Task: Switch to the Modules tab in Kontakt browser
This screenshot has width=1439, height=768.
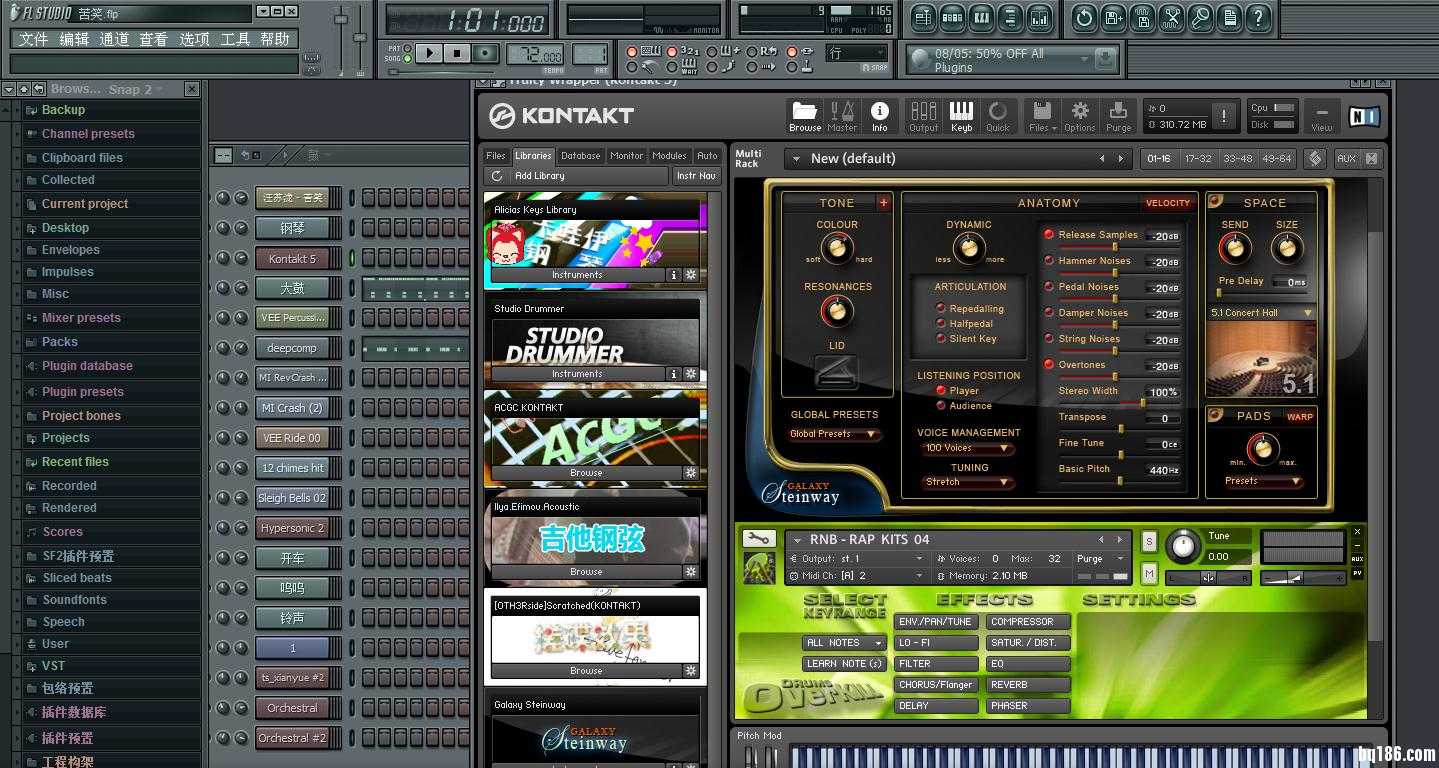Action: click(x=669, y=156)
